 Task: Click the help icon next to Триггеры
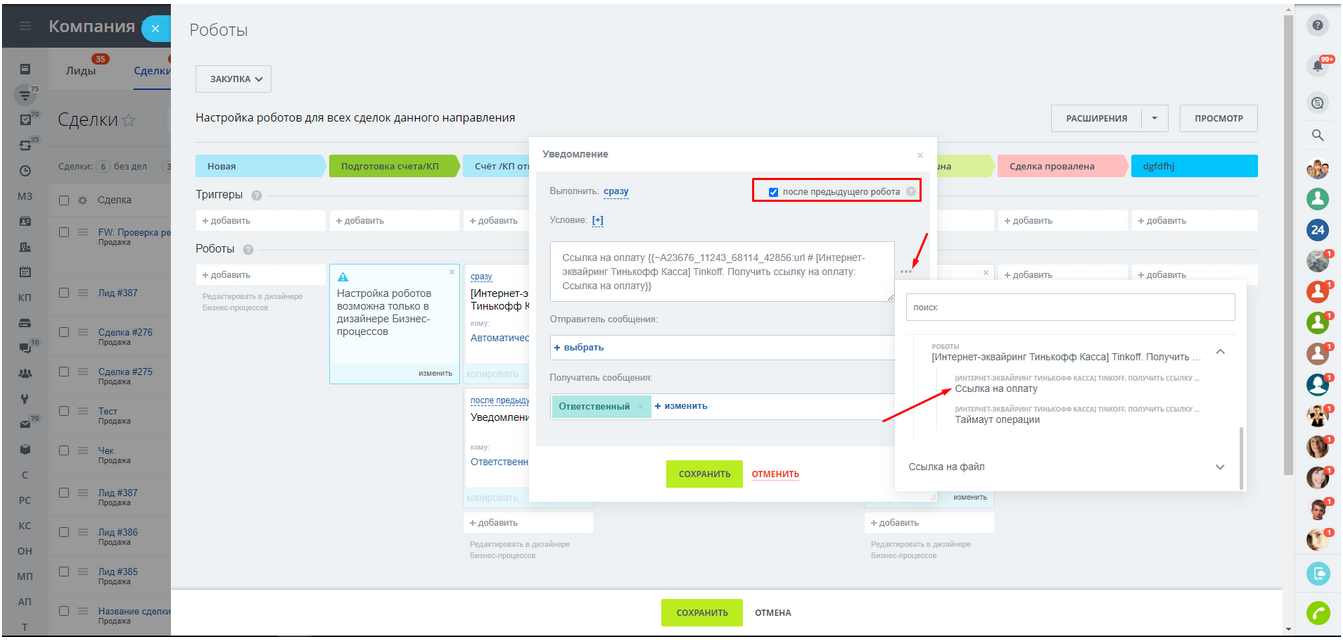(257, 196)
